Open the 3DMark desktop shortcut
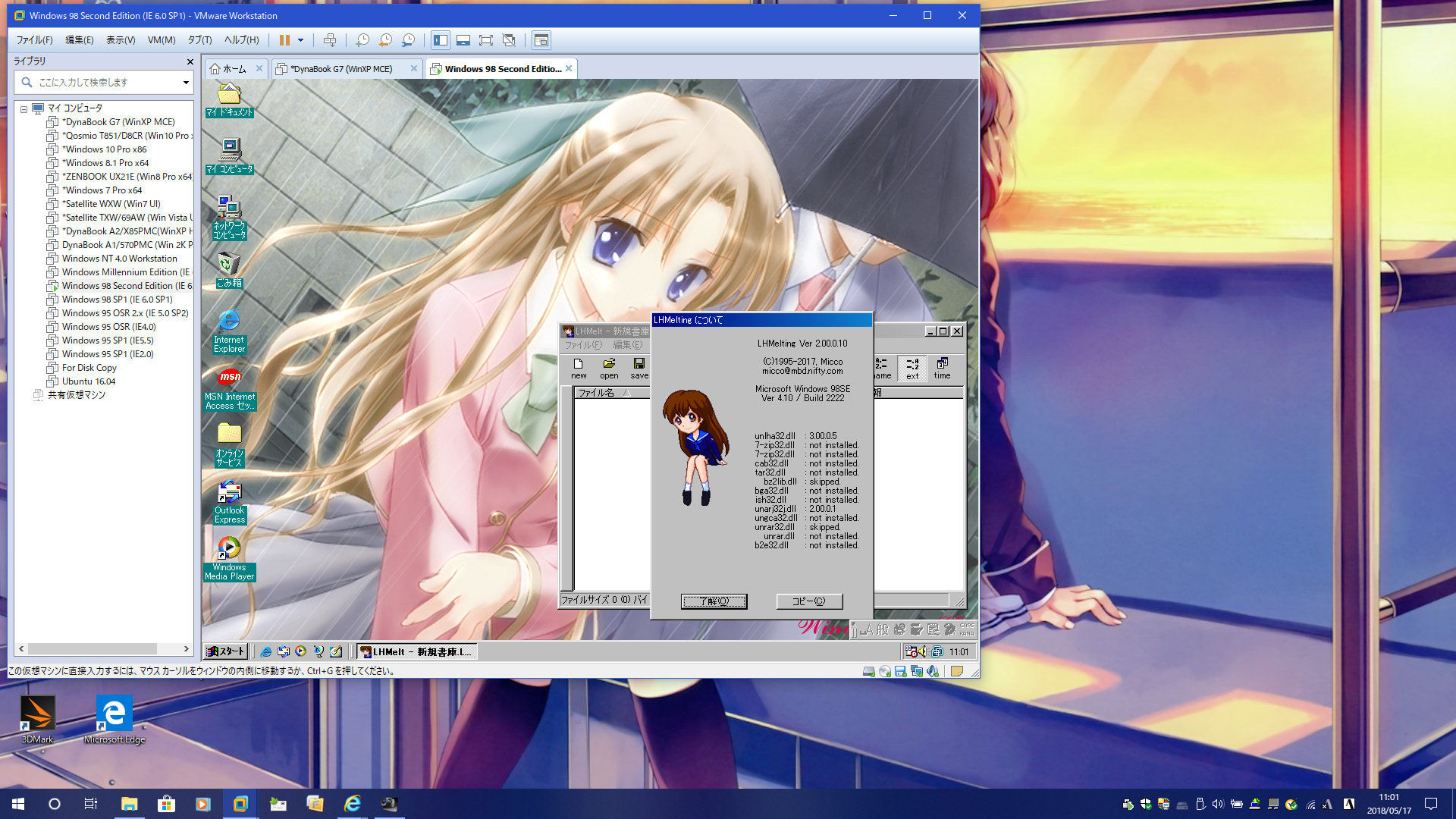Viewport: 1456px width, 819px height. point(37,719)
